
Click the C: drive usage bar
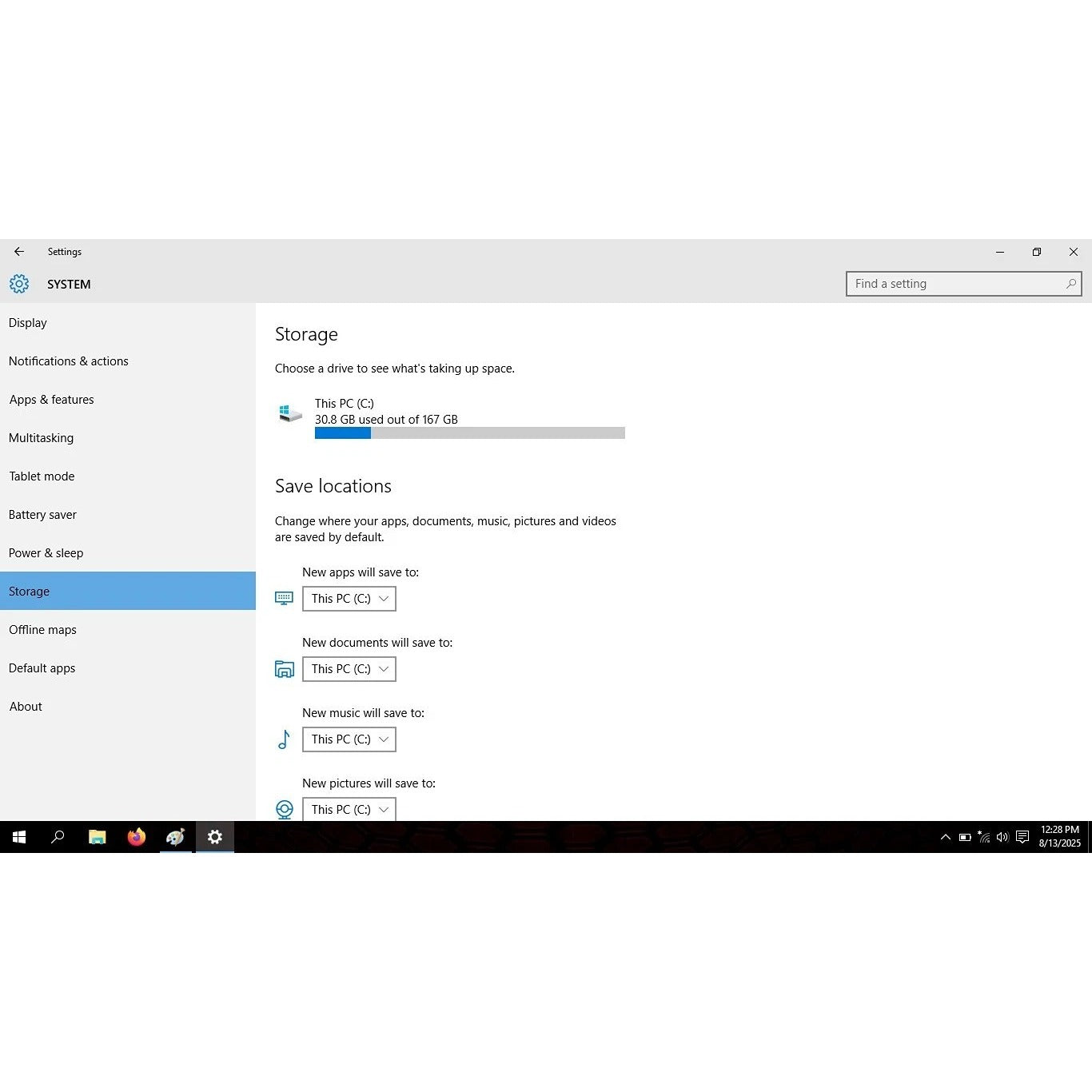(469, 433)
